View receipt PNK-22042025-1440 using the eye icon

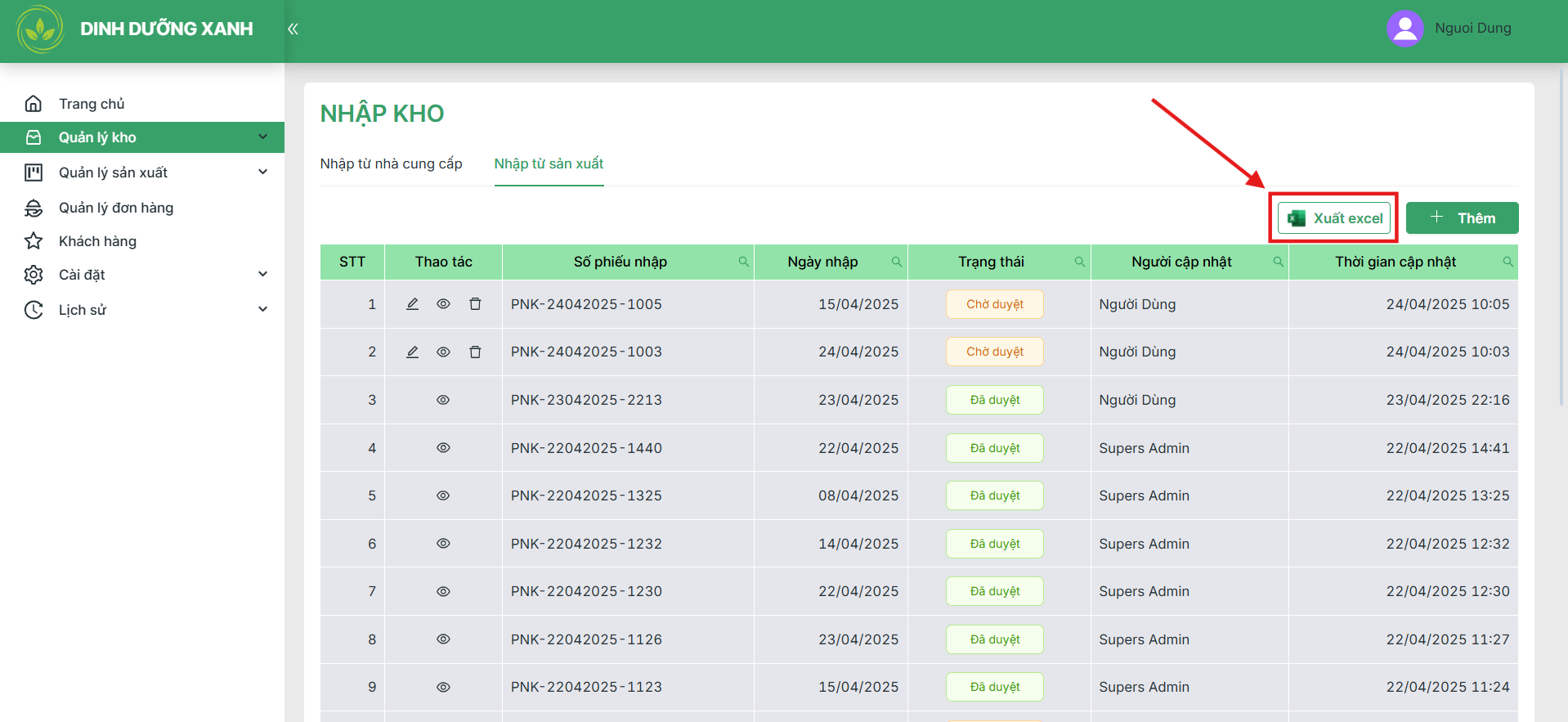pos(443,448)
